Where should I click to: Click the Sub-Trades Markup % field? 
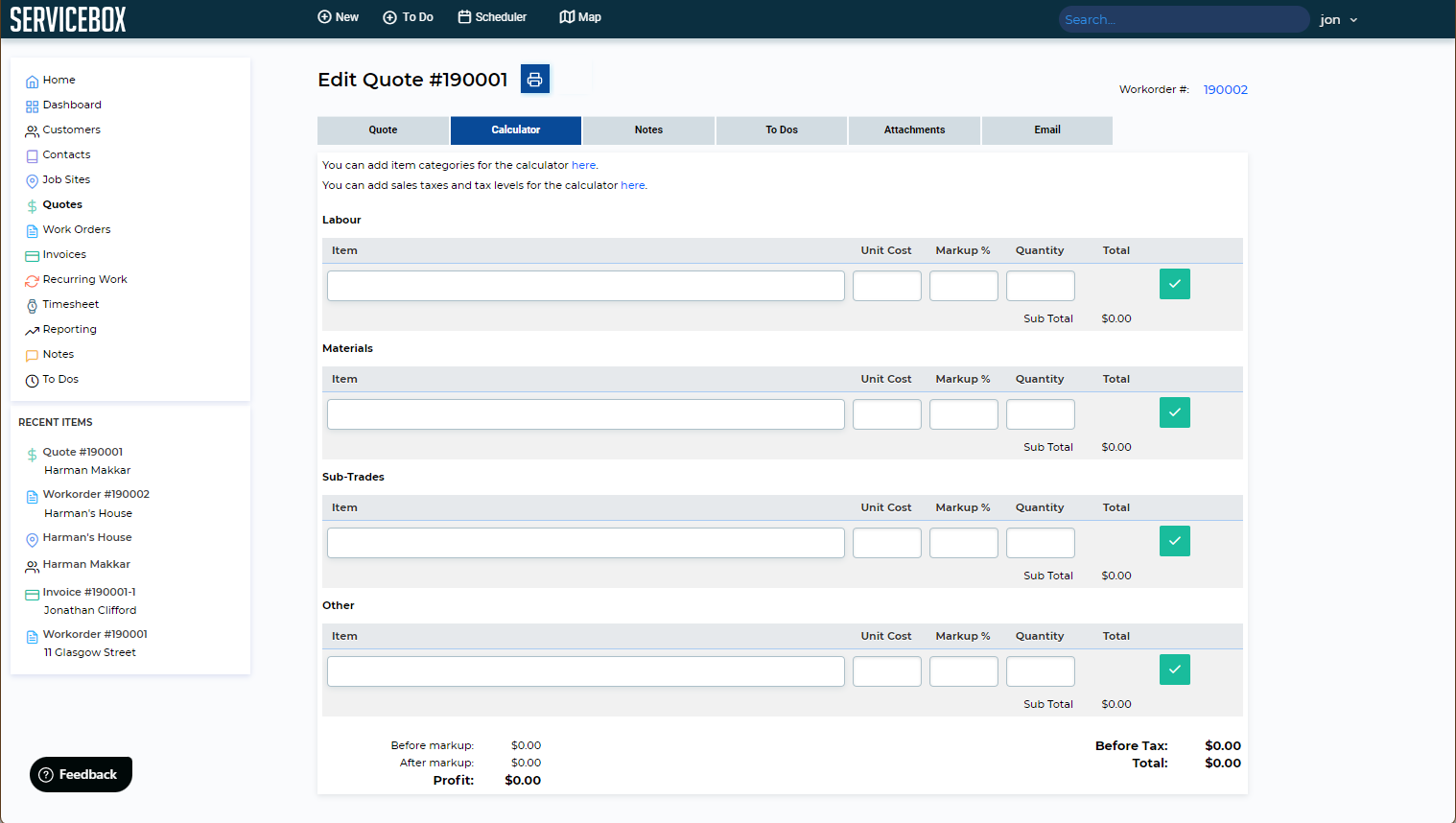point(964,543)
